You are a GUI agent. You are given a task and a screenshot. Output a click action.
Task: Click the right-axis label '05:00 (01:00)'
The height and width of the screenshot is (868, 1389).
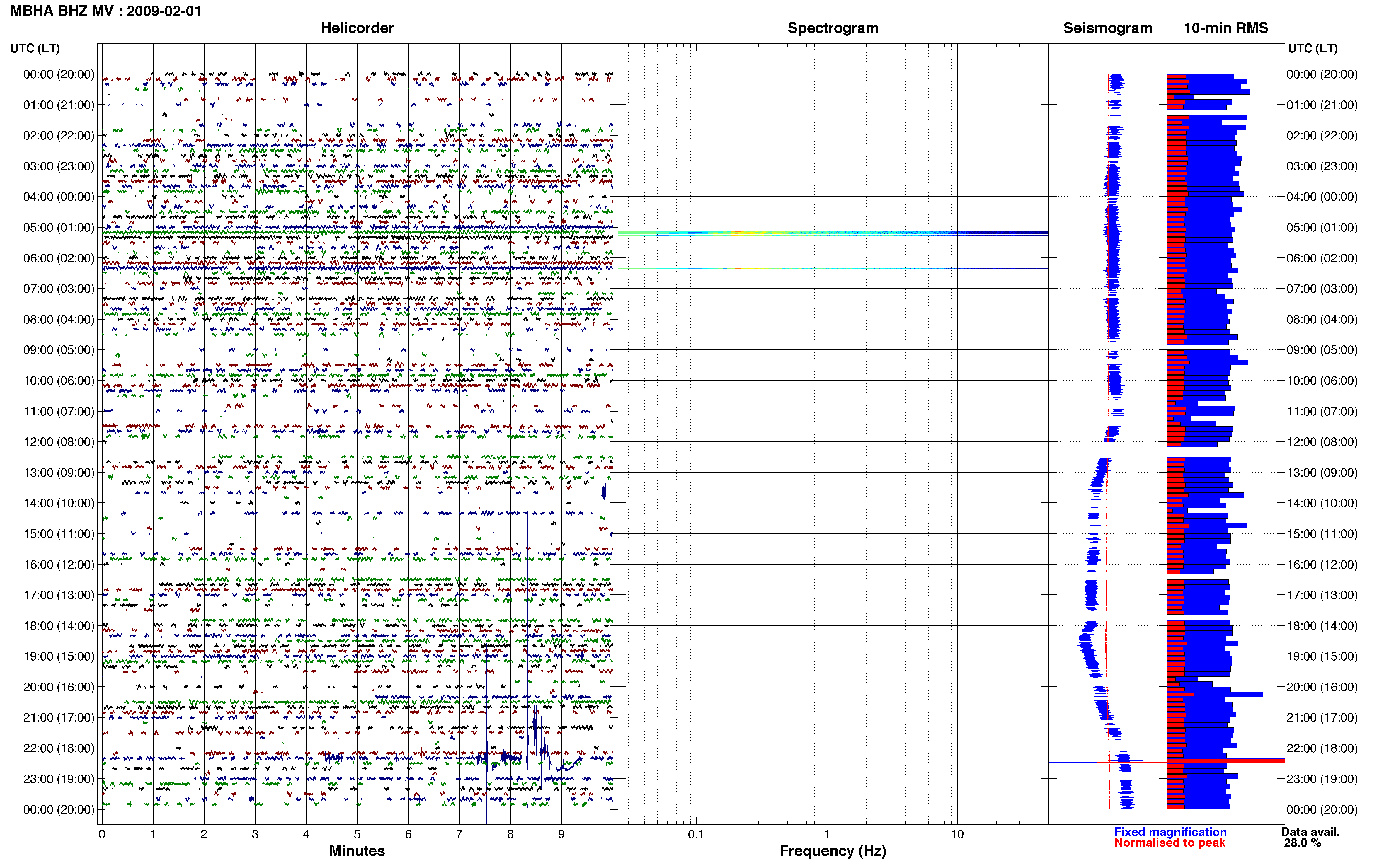[1322, 227]
